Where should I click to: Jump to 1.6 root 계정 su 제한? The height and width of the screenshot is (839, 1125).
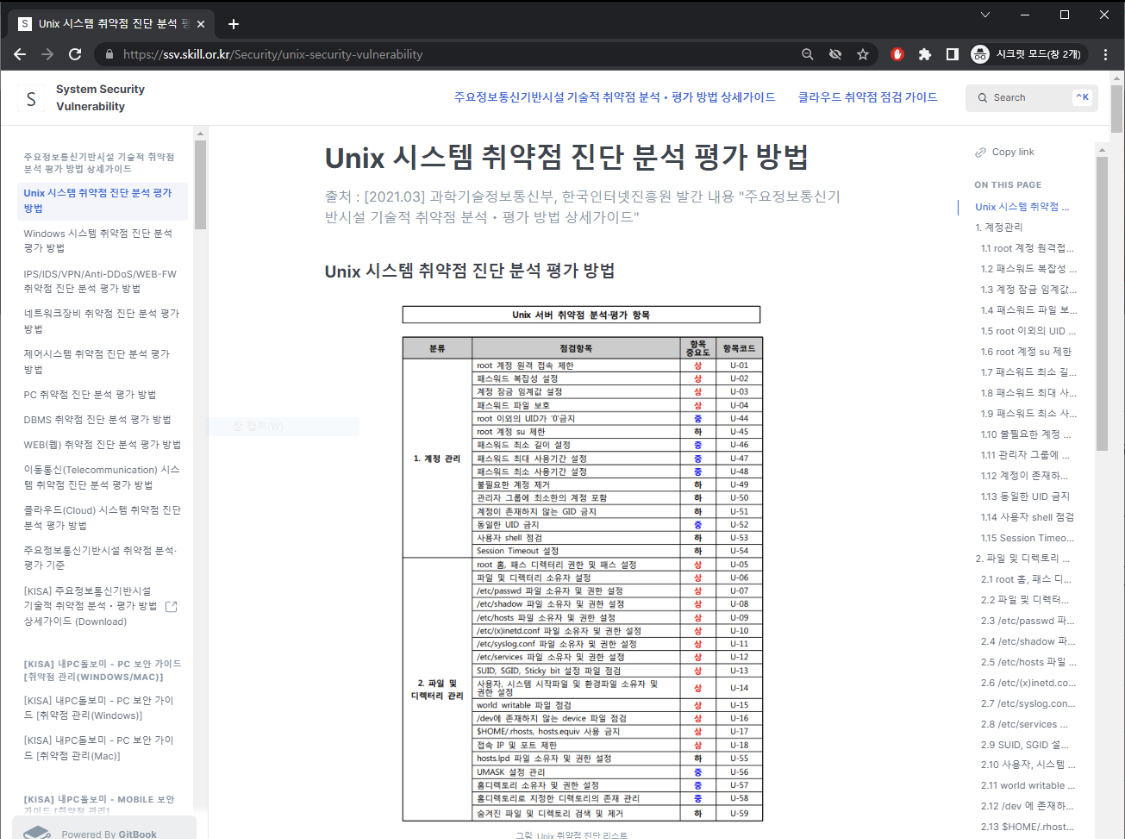[1026, 352]
